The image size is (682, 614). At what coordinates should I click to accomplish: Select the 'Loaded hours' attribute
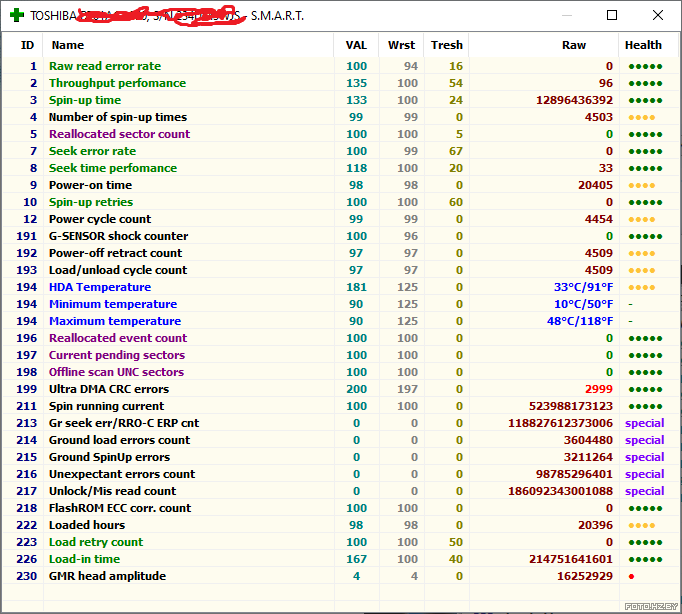click(87, 525)
